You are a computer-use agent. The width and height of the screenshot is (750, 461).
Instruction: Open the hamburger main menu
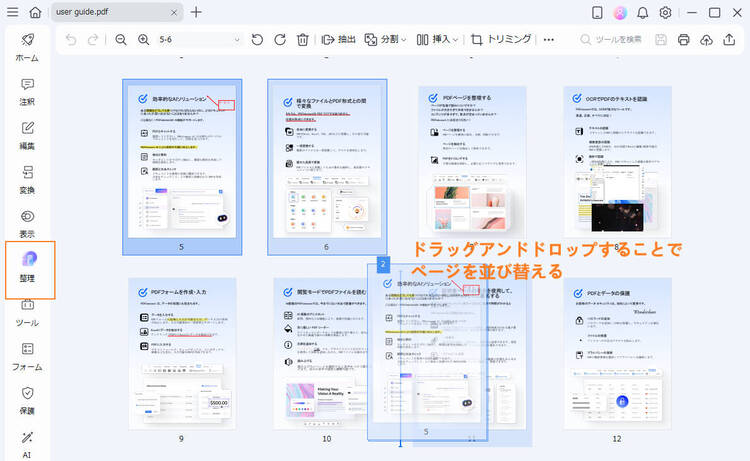tap(12, 12)
